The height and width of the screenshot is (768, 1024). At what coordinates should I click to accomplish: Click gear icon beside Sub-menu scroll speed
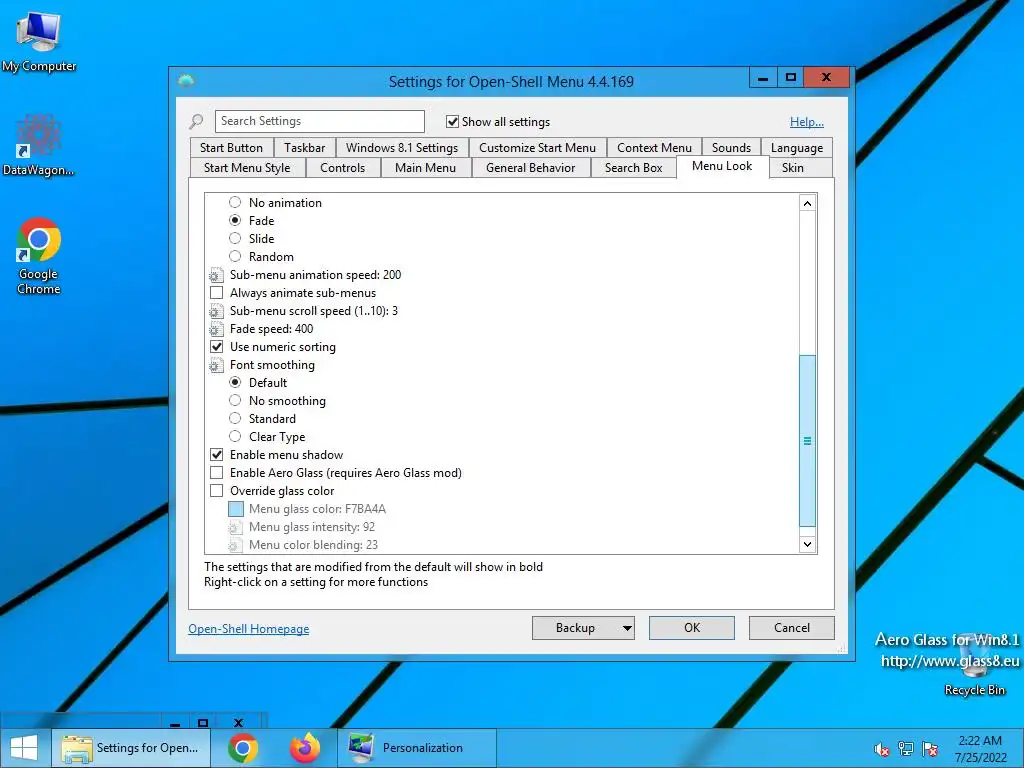point(216,311)
